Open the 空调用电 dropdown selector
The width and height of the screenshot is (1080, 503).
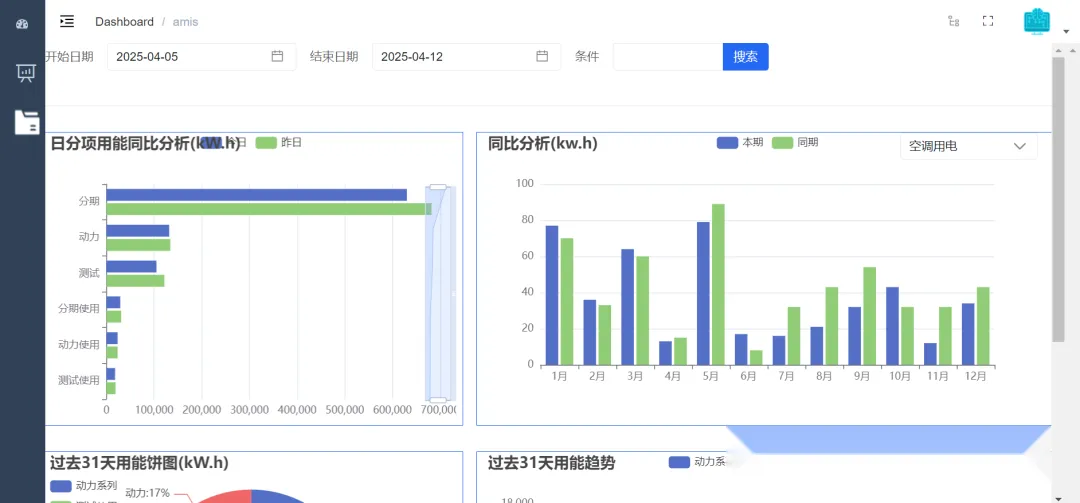pos(968,146)
